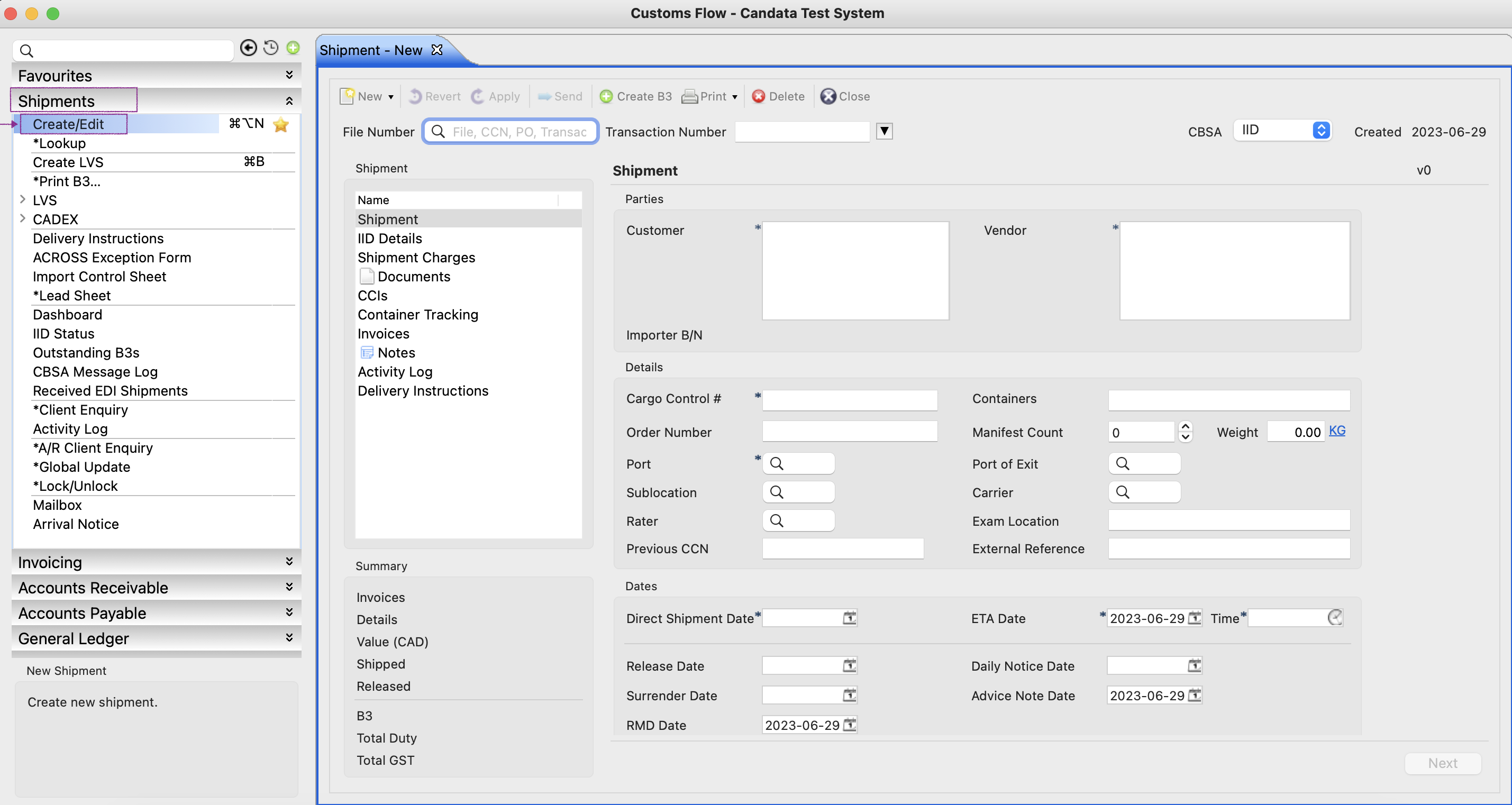Click the Sublocation search magnifier
Viewport: 1512px width, 805px height.
point(777,492)
